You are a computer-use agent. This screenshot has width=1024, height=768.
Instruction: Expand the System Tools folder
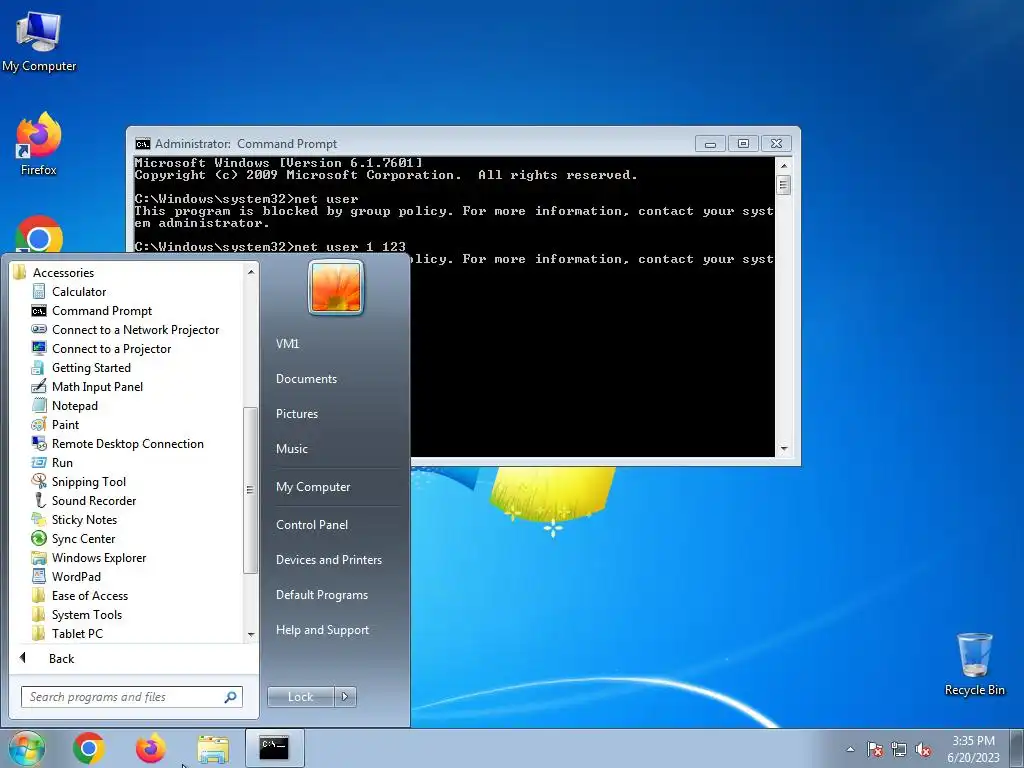(x=86, y=614)
